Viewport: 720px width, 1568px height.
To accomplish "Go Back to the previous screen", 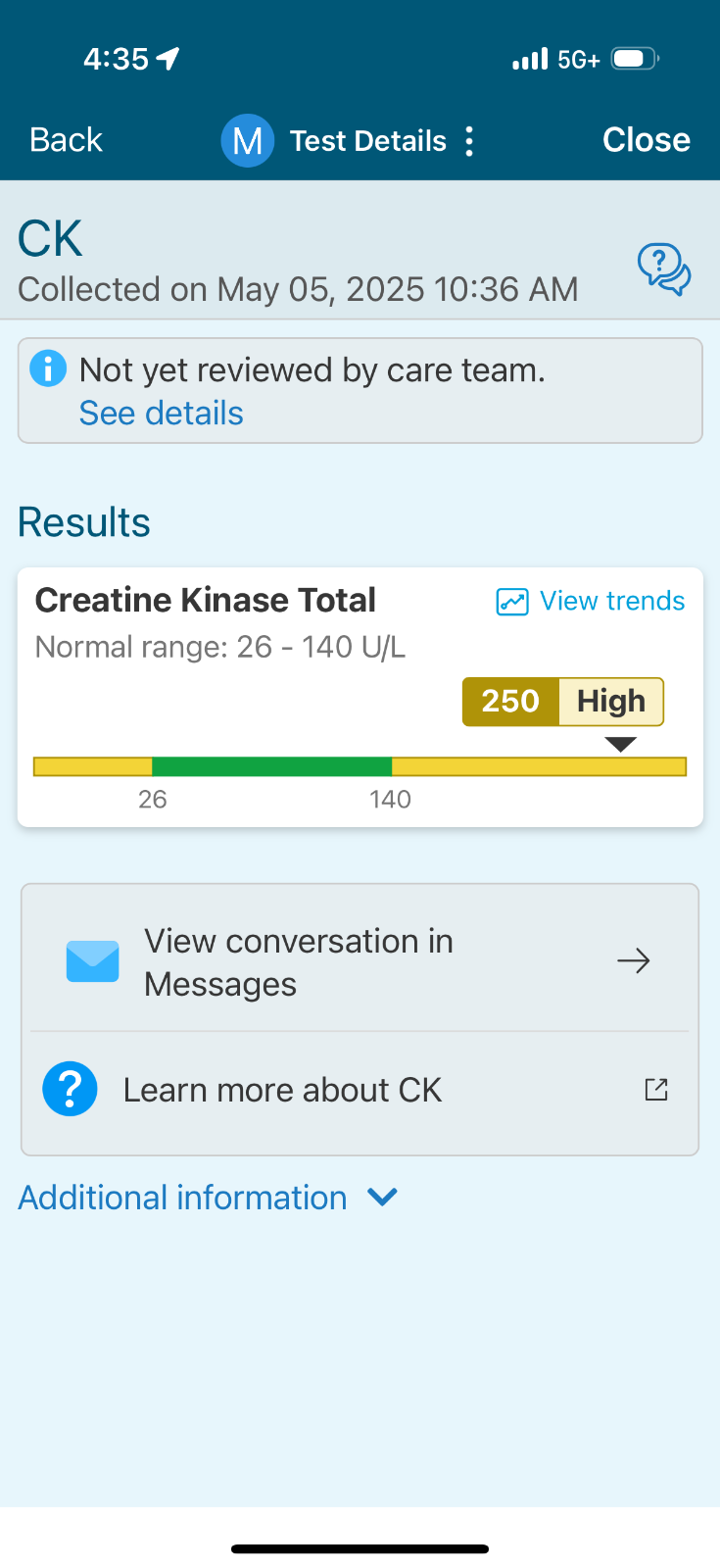I will (x=66, y=140).
